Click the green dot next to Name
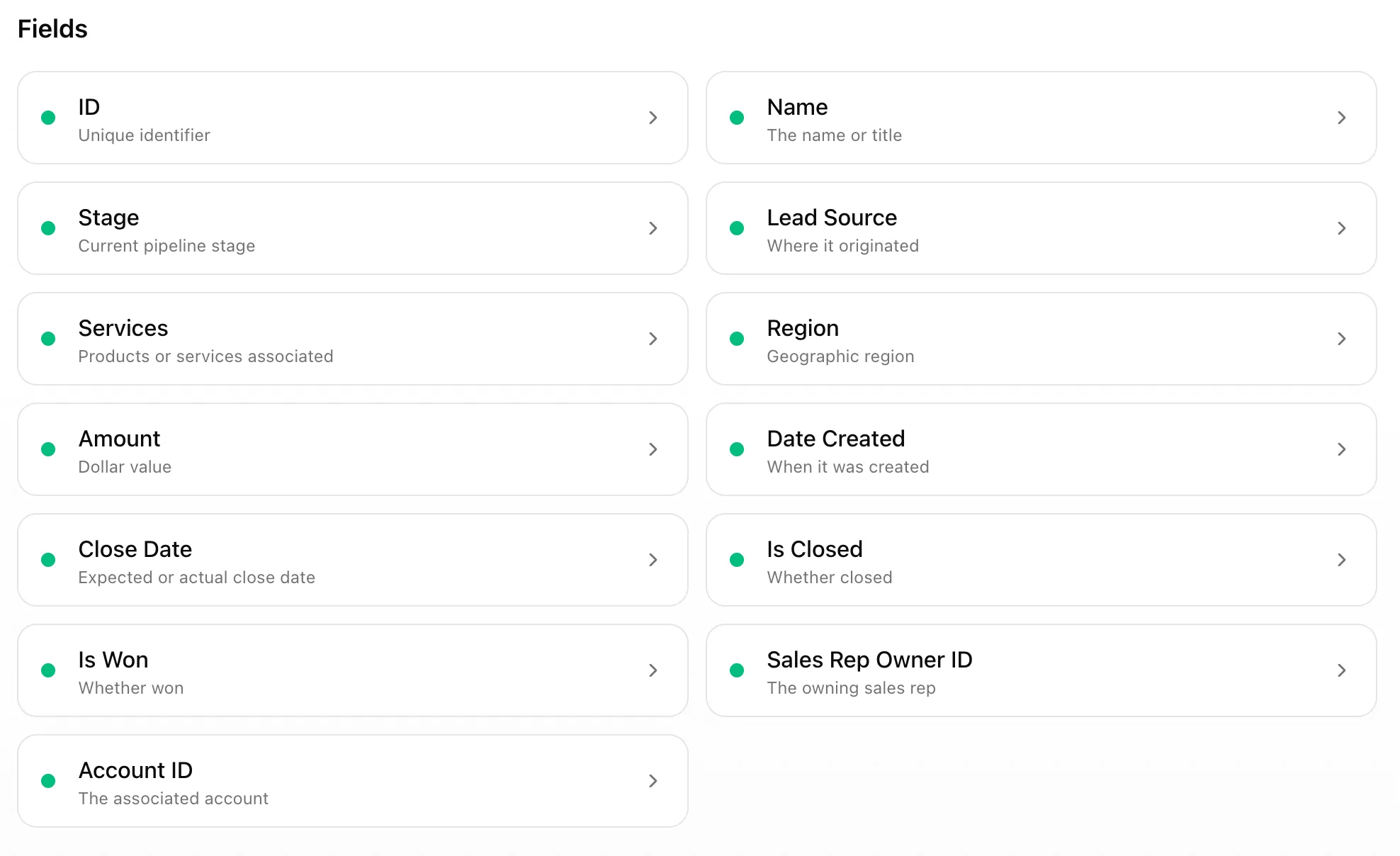 (737, 118)
